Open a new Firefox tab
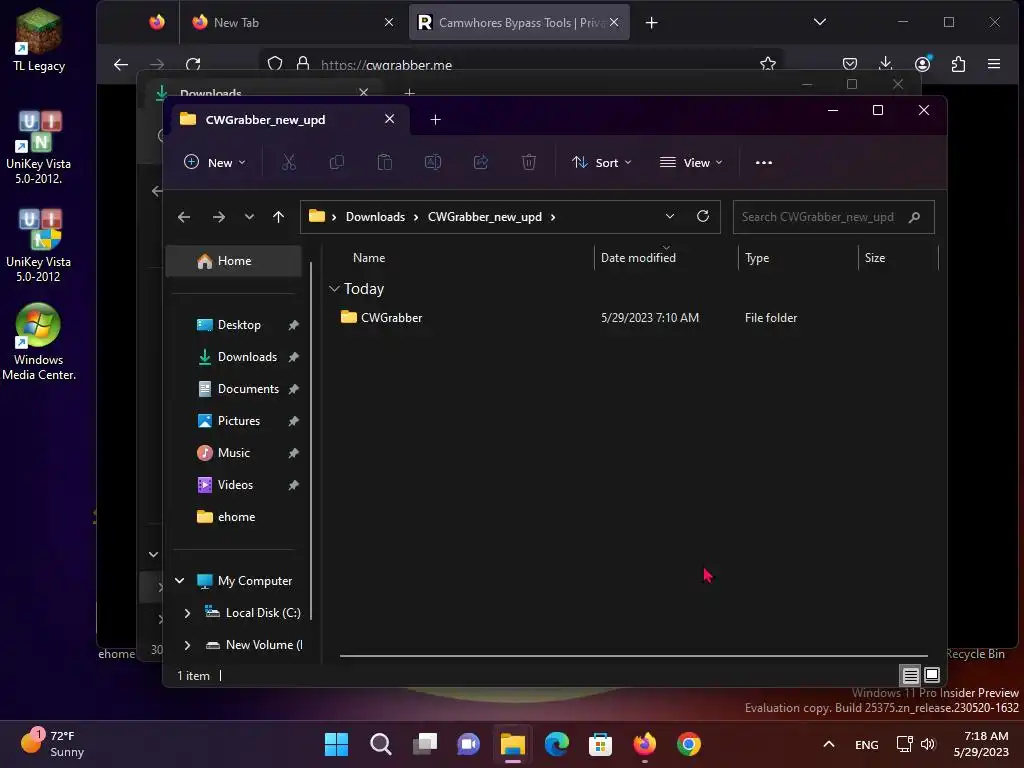The width and height of the screenshot is (1024, 768). [651, 23]
